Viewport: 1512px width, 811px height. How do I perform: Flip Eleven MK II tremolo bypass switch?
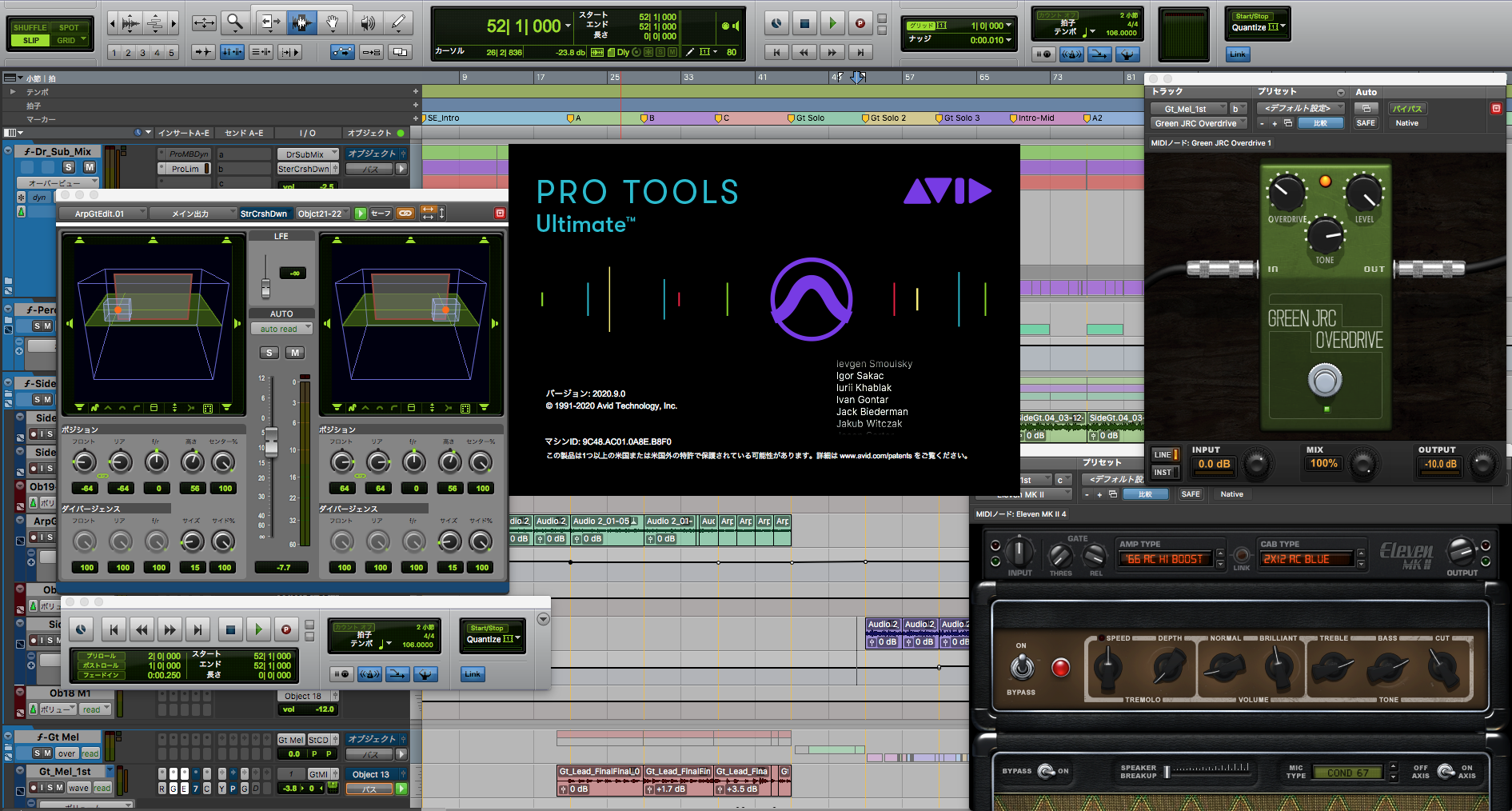pos(1022,666)
